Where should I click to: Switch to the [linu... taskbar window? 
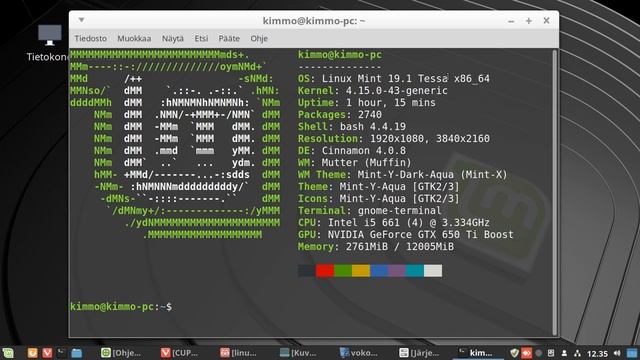pyautogui.click(x=239, y=353)
